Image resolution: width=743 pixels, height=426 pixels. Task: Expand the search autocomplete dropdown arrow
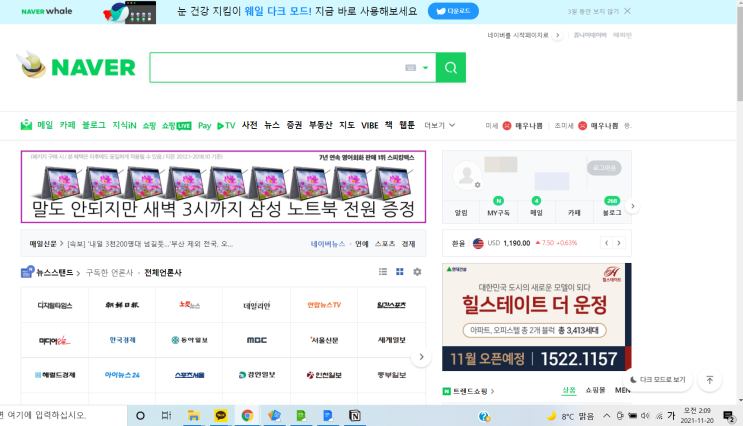(x=426, y=68)
